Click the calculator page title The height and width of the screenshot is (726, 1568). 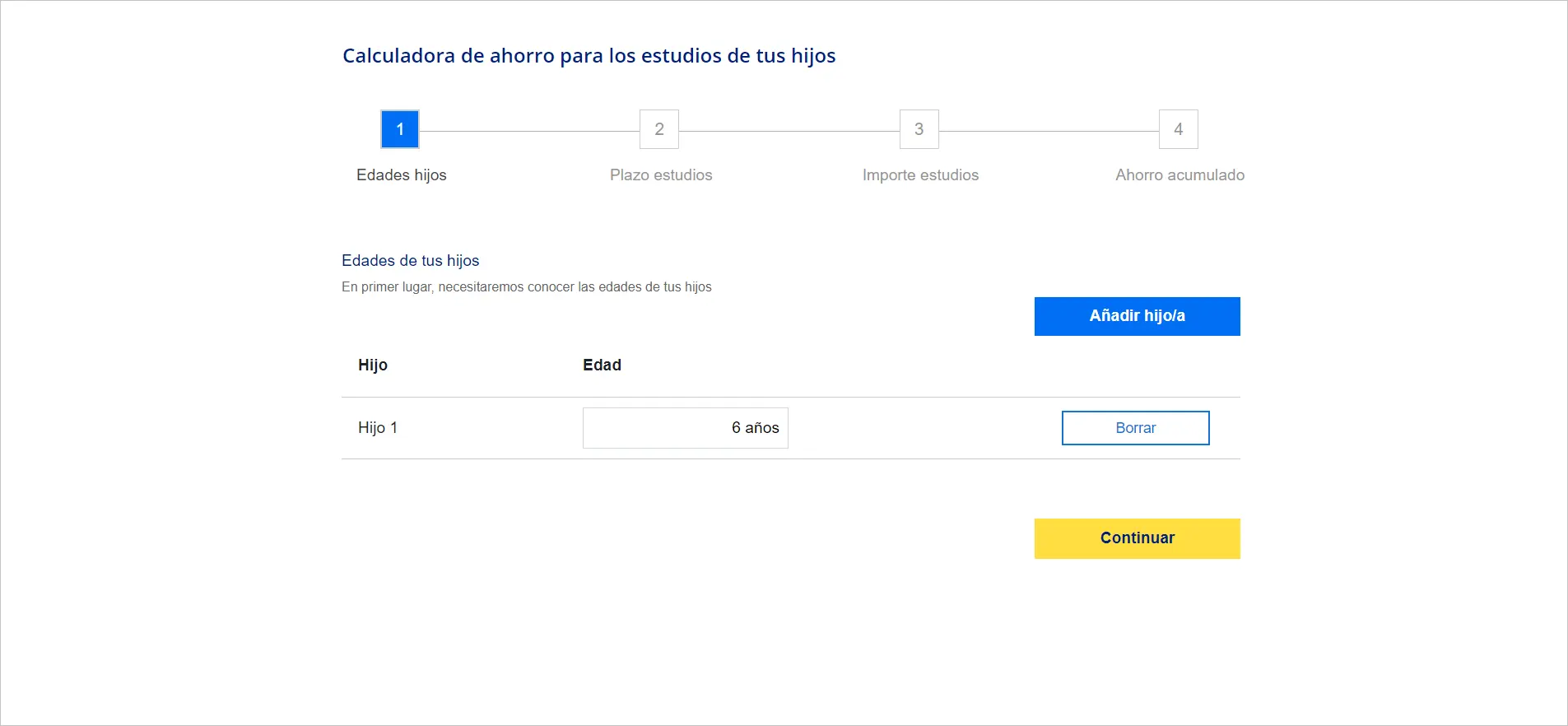589,56
